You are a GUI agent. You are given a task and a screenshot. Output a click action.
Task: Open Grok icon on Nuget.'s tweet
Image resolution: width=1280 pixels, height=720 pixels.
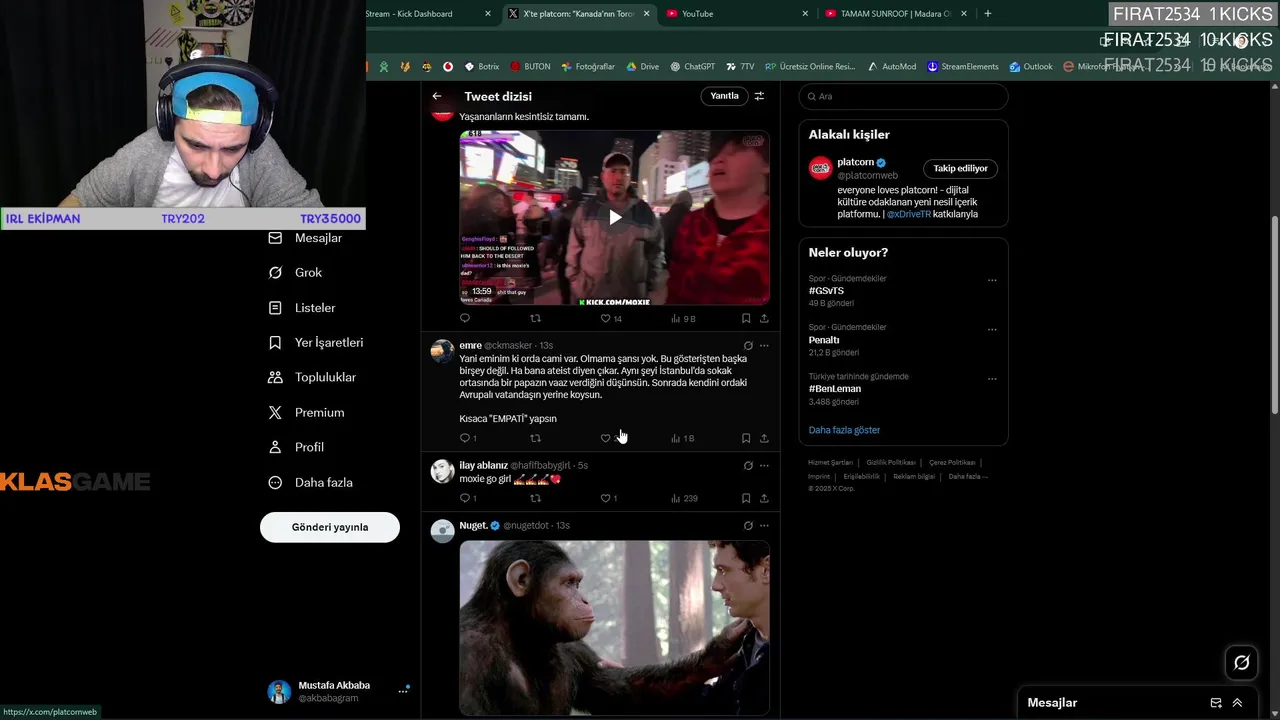click(x=748, y=526)
